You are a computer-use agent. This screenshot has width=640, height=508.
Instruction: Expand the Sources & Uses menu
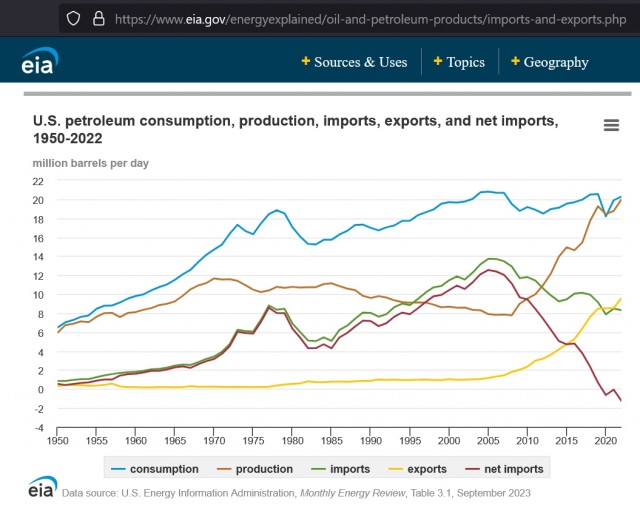(354, 62)
